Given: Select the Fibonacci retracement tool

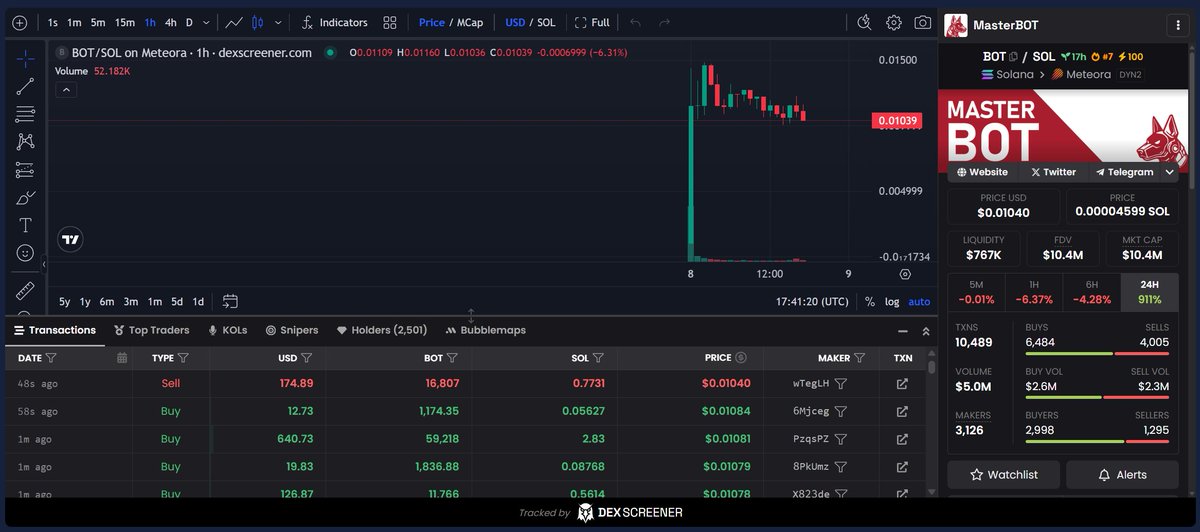Looking at the screenshot, I should 26,114.
